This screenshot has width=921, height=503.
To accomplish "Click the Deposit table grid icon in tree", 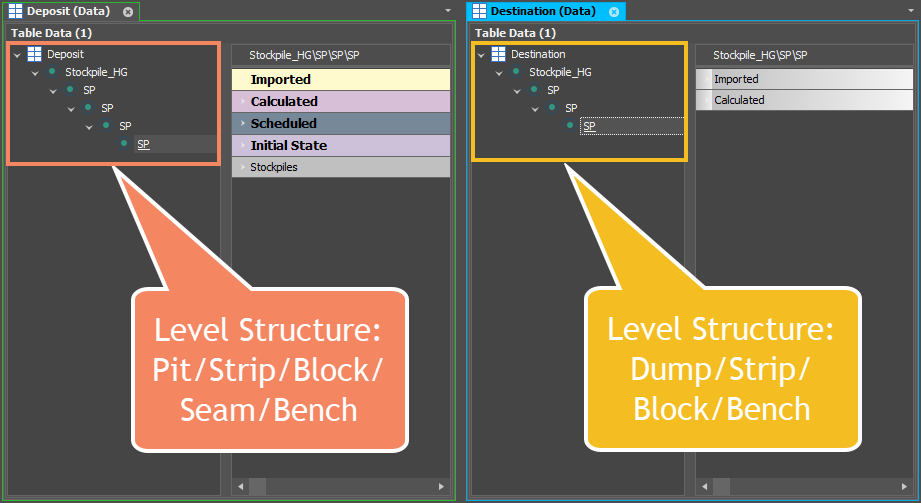I will [x=35, y=54].
